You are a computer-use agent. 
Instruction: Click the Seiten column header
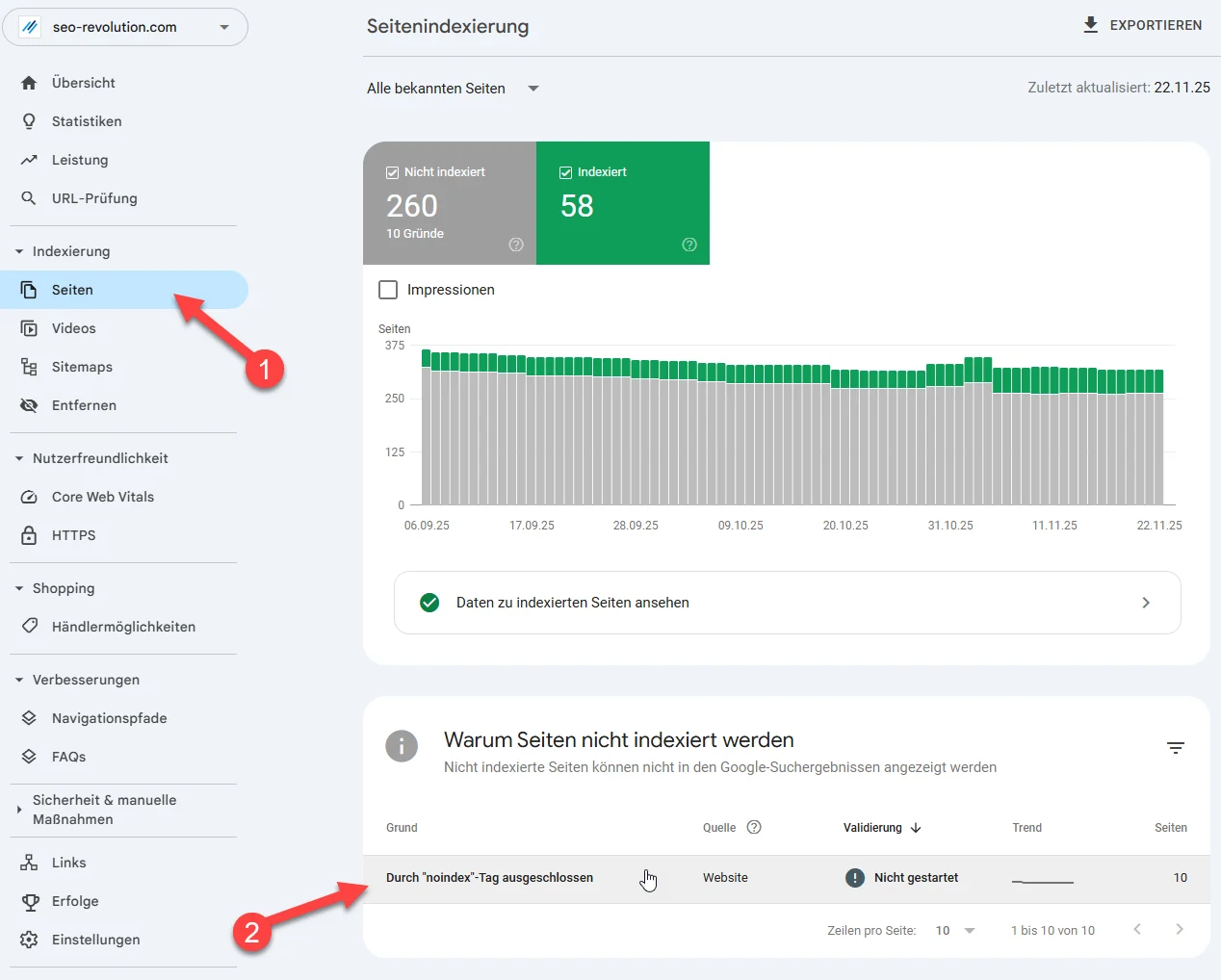point(1171,828)
